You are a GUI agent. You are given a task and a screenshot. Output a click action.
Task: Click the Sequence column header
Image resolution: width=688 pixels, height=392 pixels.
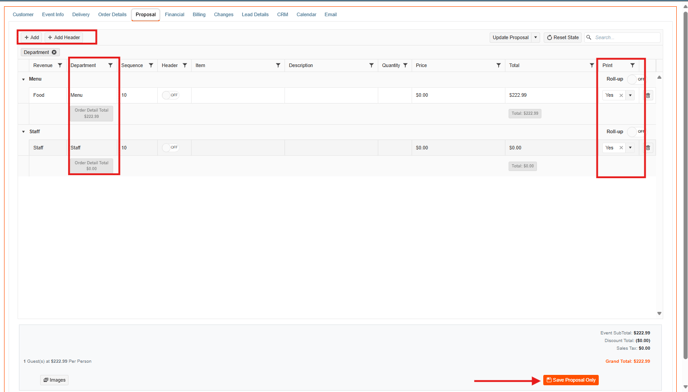[x=132, y=65]
